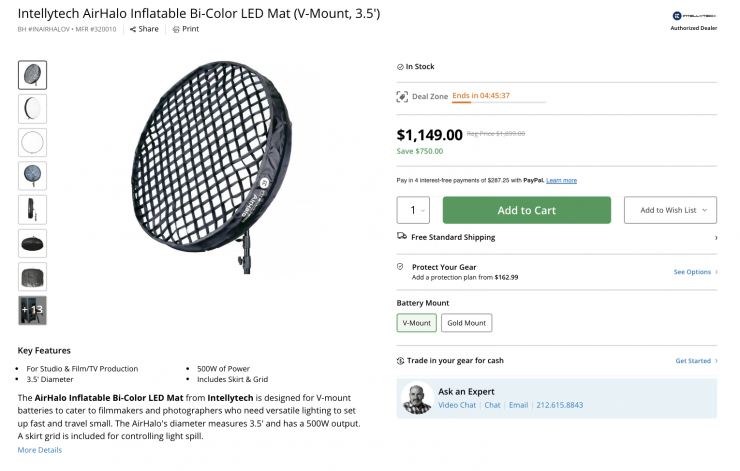Start a Video Chat with an expert
Screen dimensions: 740x471
[x=457, y=405]
